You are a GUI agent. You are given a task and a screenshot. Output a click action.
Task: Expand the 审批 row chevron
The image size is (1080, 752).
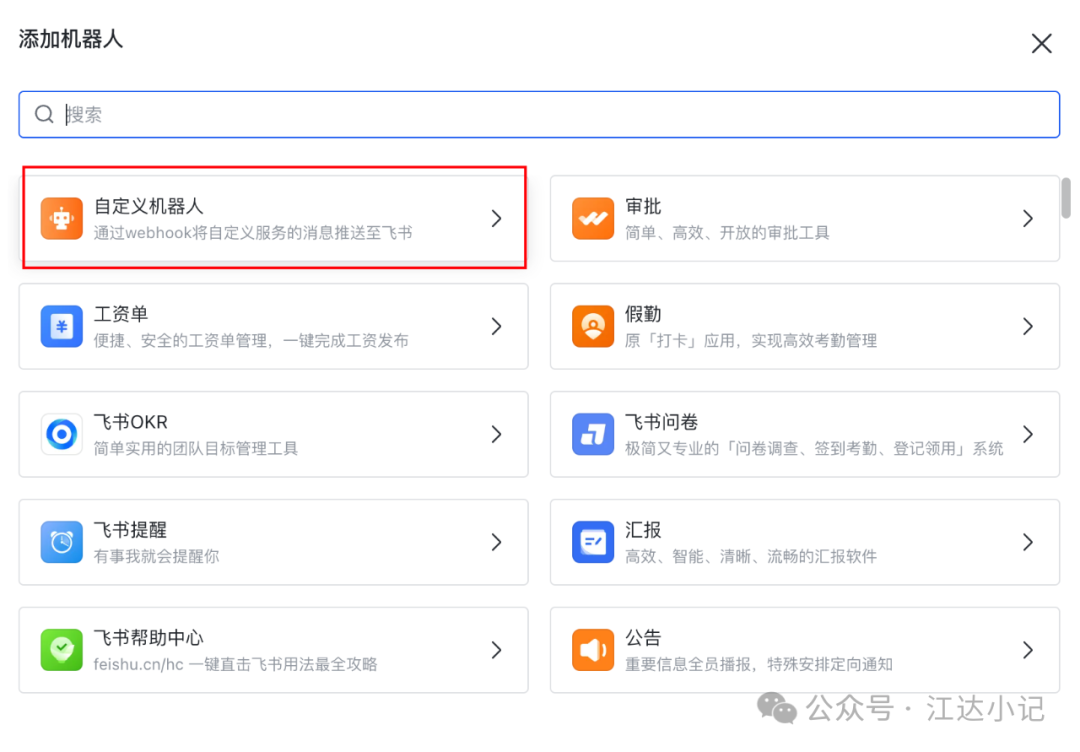[1028, 218]
